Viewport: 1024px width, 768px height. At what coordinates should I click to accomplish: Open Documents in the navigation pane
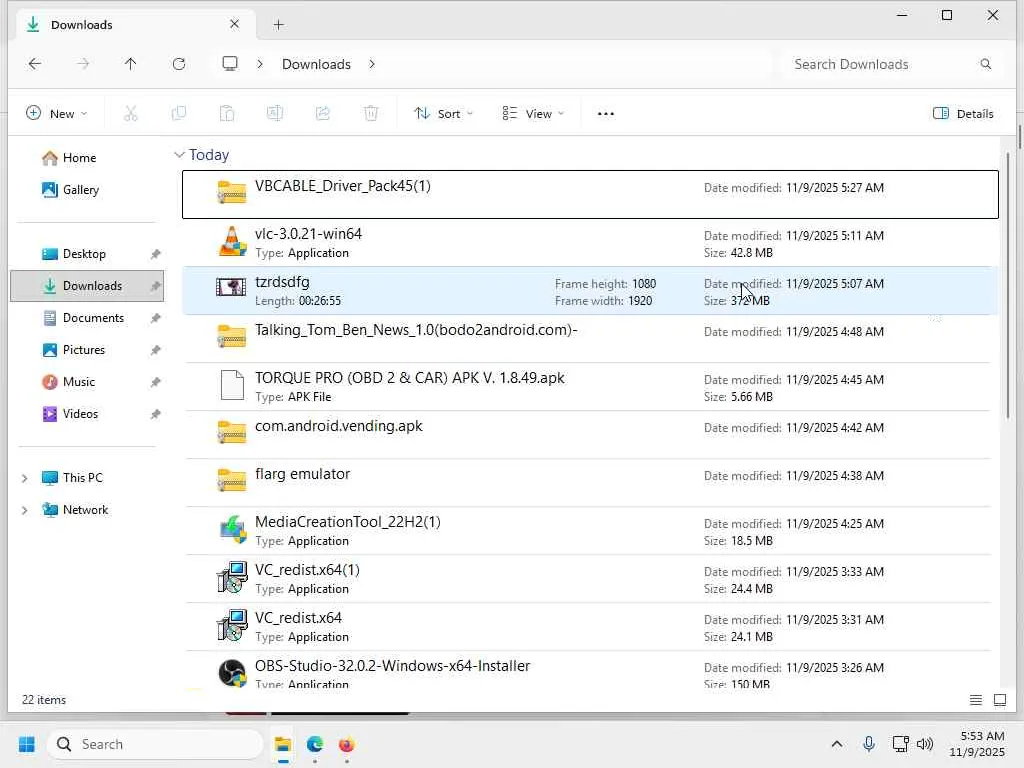93,318
